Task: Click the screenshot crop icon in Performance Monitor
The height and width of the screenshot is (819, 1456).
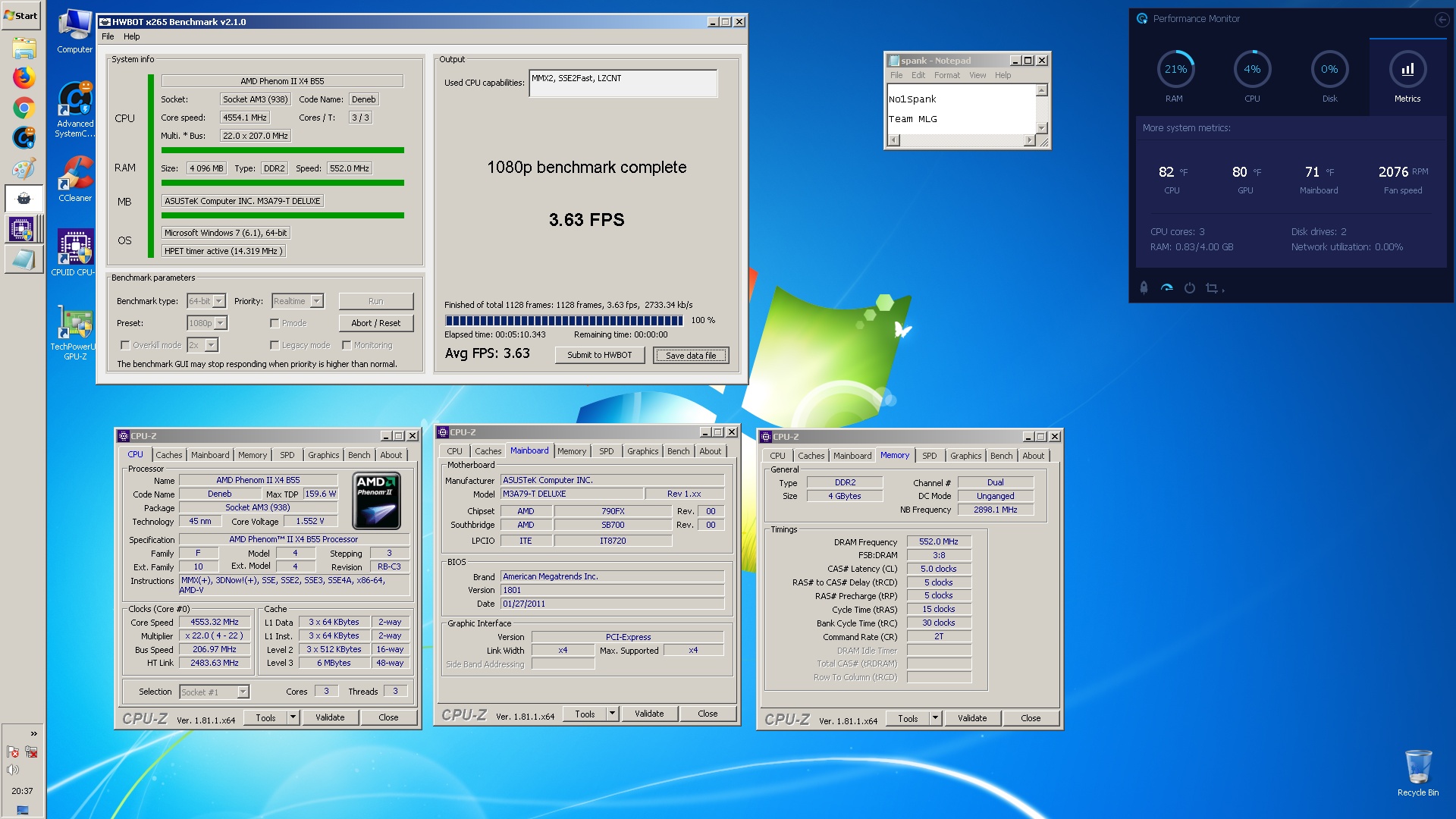Action: (1212, 287)
